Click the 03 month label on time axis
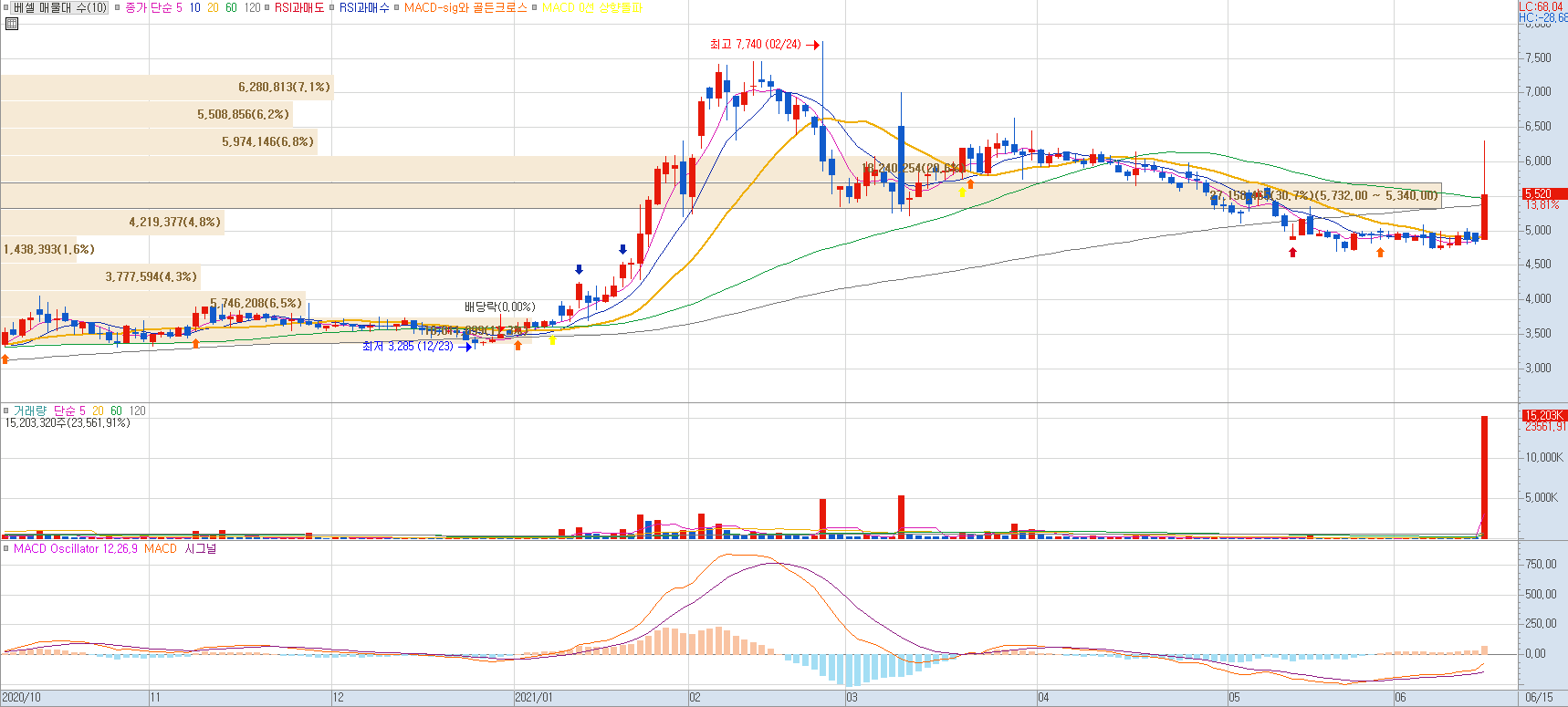The width and height of the screenshot is (1568, 707). pyautogui.click(x=852, y=698)
